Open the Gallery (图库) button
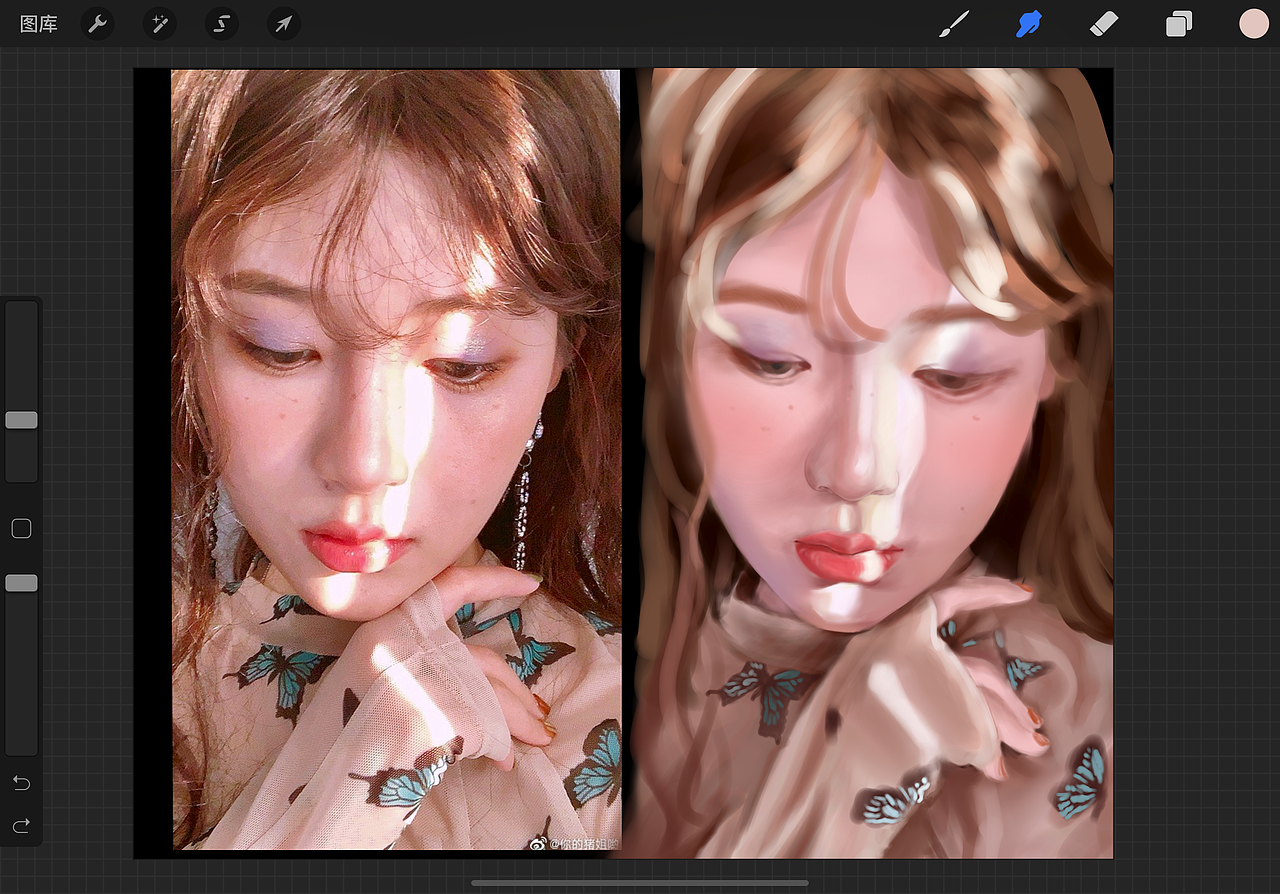Image resolution: width=1280 pixels, height=894 pixels. (x=39, y=24)
